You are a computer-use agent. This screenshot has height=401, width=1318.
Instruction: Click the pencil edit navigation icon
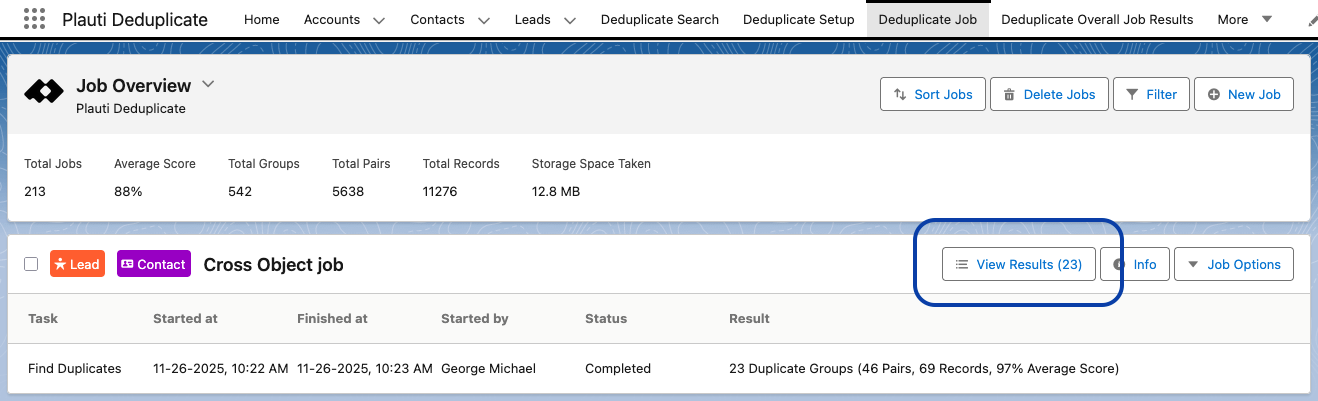[1312, 20]
